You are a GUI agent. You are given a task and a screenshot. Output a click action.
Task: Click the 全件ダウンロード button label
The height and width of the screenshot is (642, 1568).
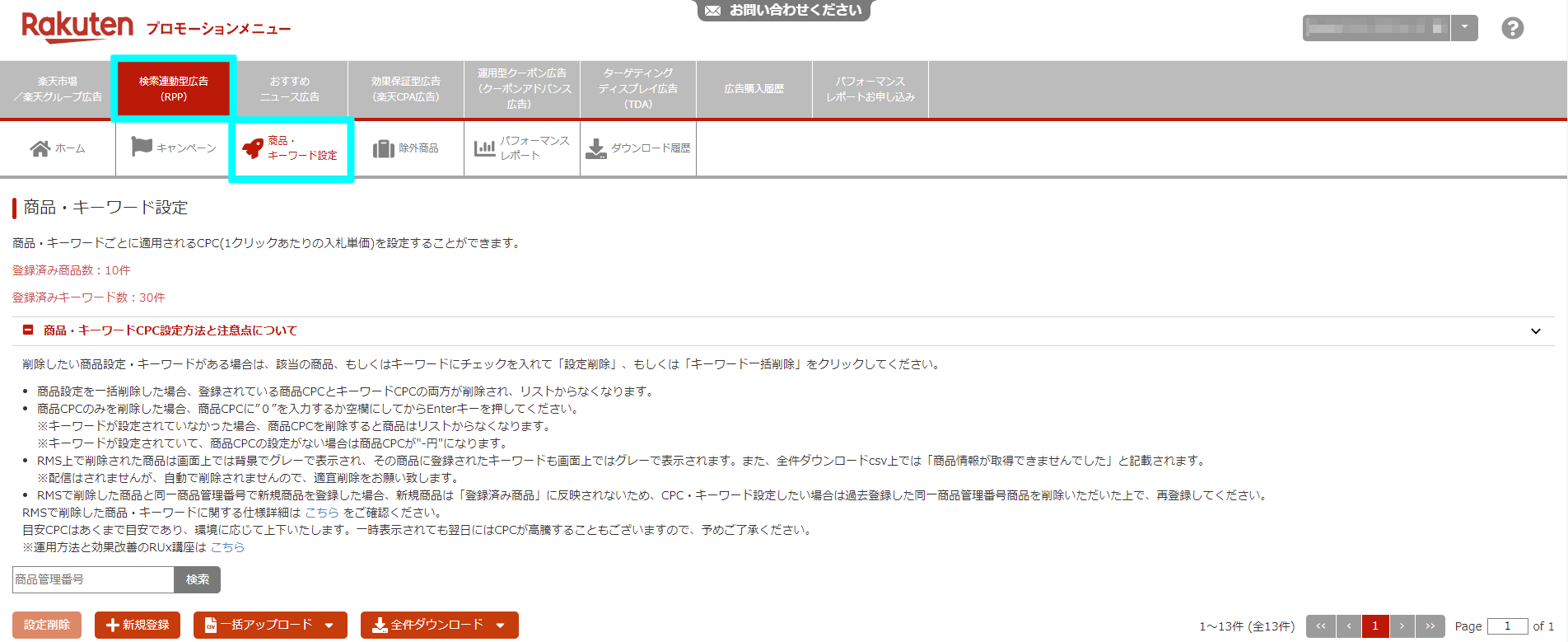[436, 625]
